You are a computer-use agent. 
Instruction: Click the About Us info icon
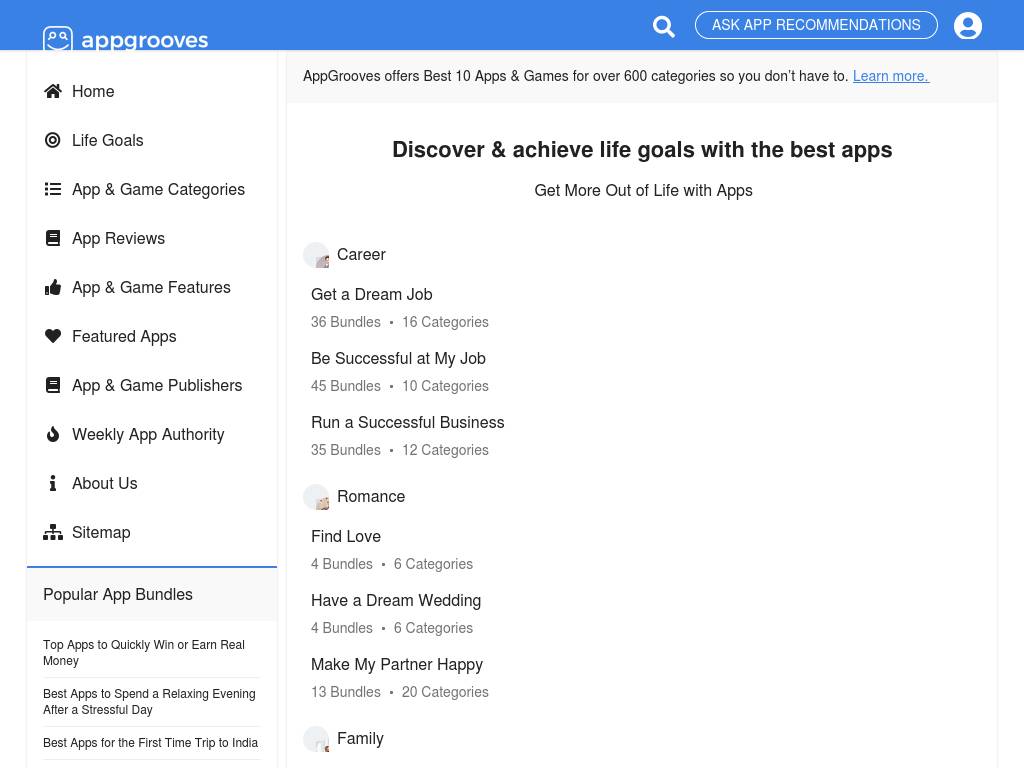(53, 483)
